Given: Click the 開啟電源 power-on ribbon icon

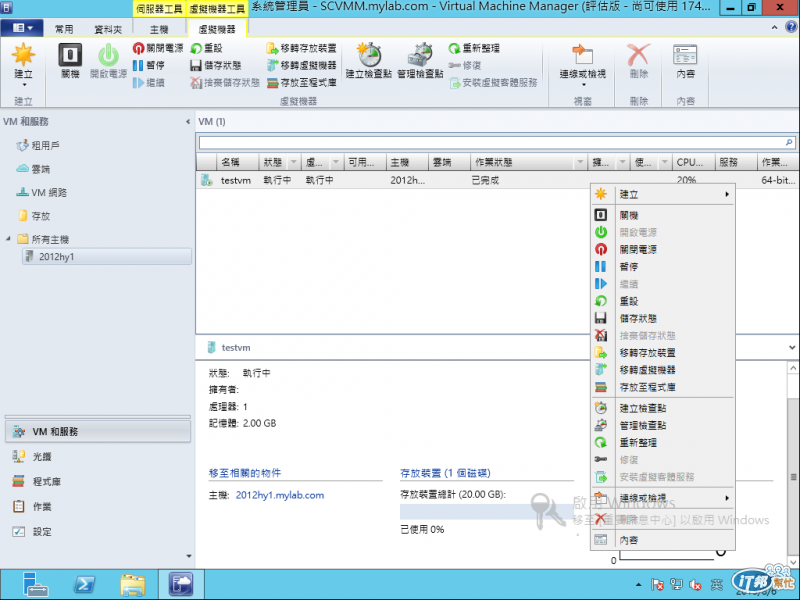Looking at the screenshot, I should click(108, 55).
